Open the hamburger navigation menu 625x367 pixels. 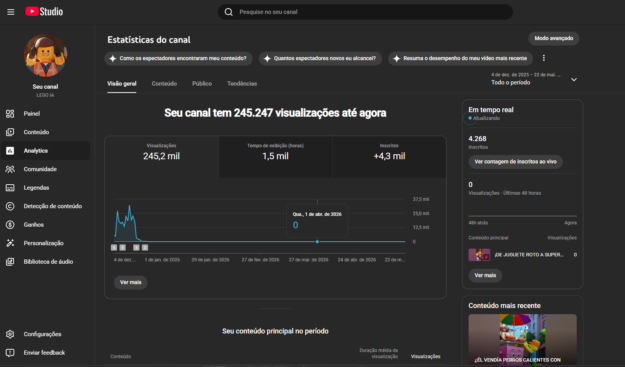tap(11, 12)
